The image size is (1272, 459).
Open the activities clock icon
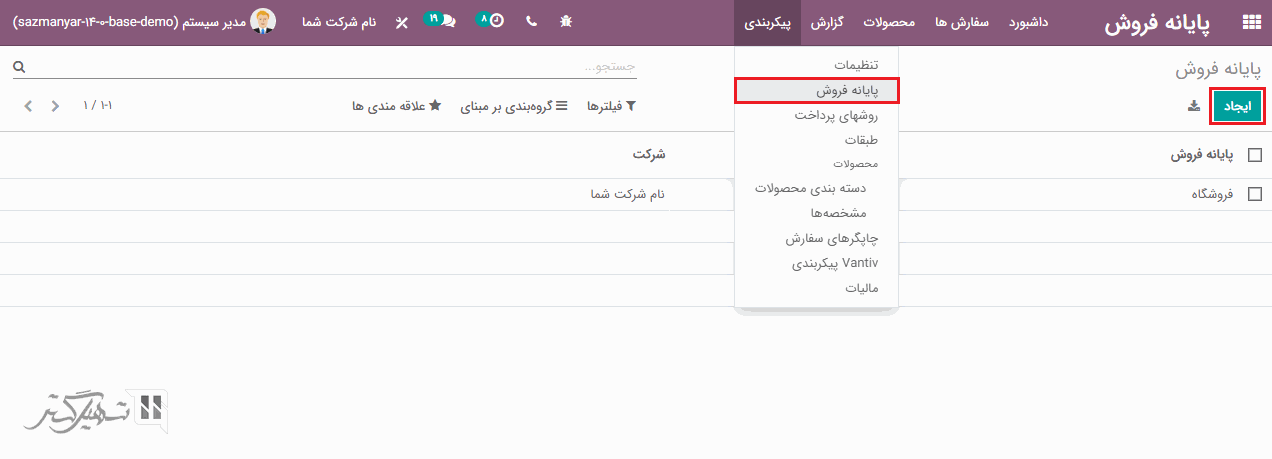coord(492,21)
